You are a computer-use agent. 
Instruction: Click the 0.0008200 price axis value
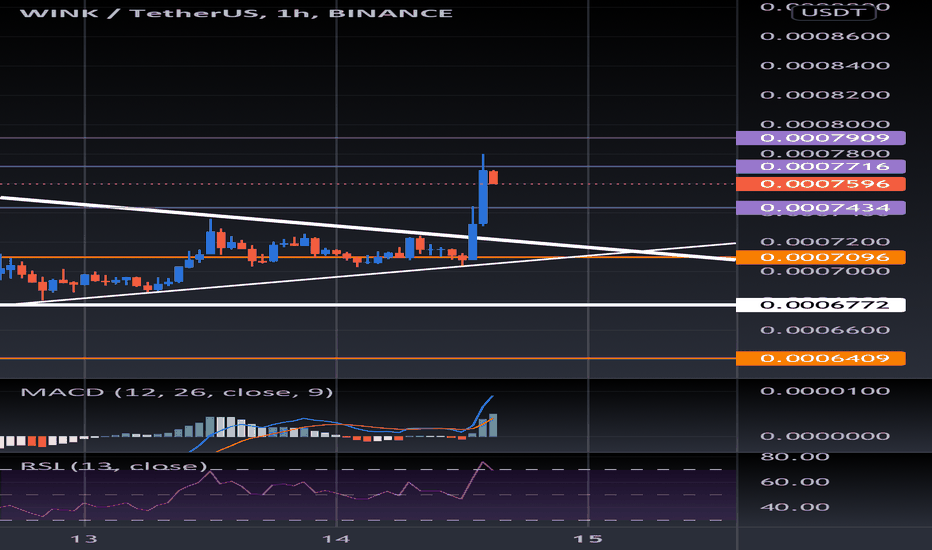coord(825,95)
